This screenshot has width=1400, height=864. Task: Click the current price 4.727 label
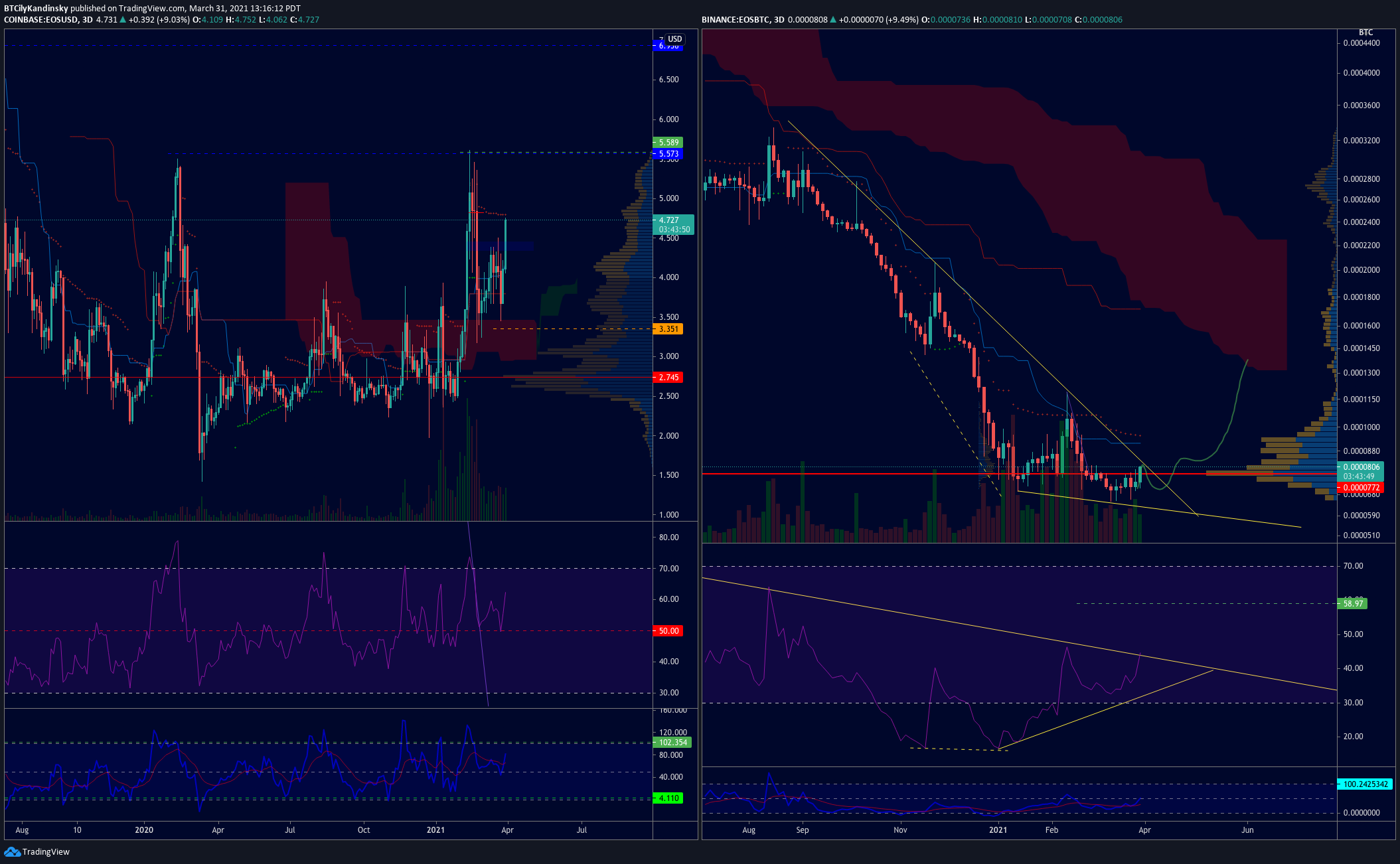[x=668, y=220]
